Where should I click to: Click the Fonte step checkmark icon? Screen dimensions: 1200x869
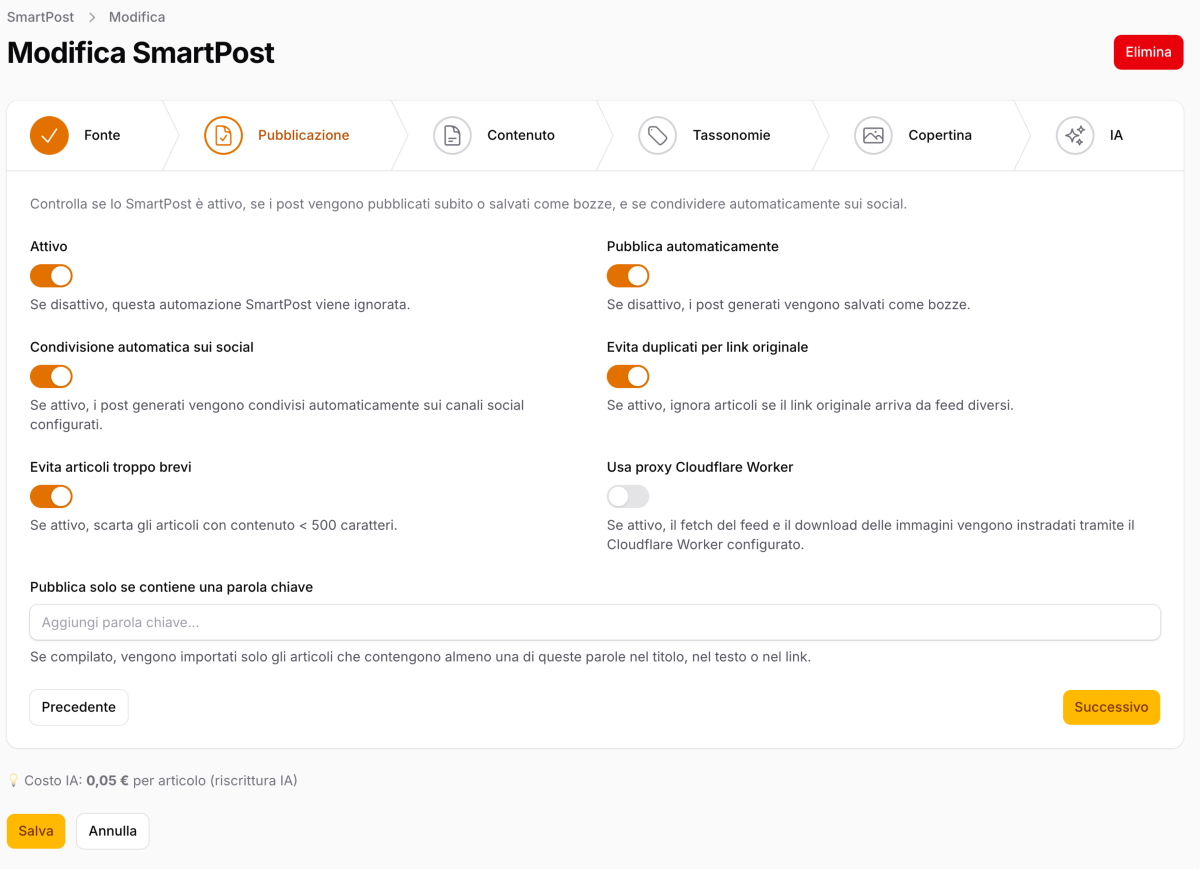point(49,135)
